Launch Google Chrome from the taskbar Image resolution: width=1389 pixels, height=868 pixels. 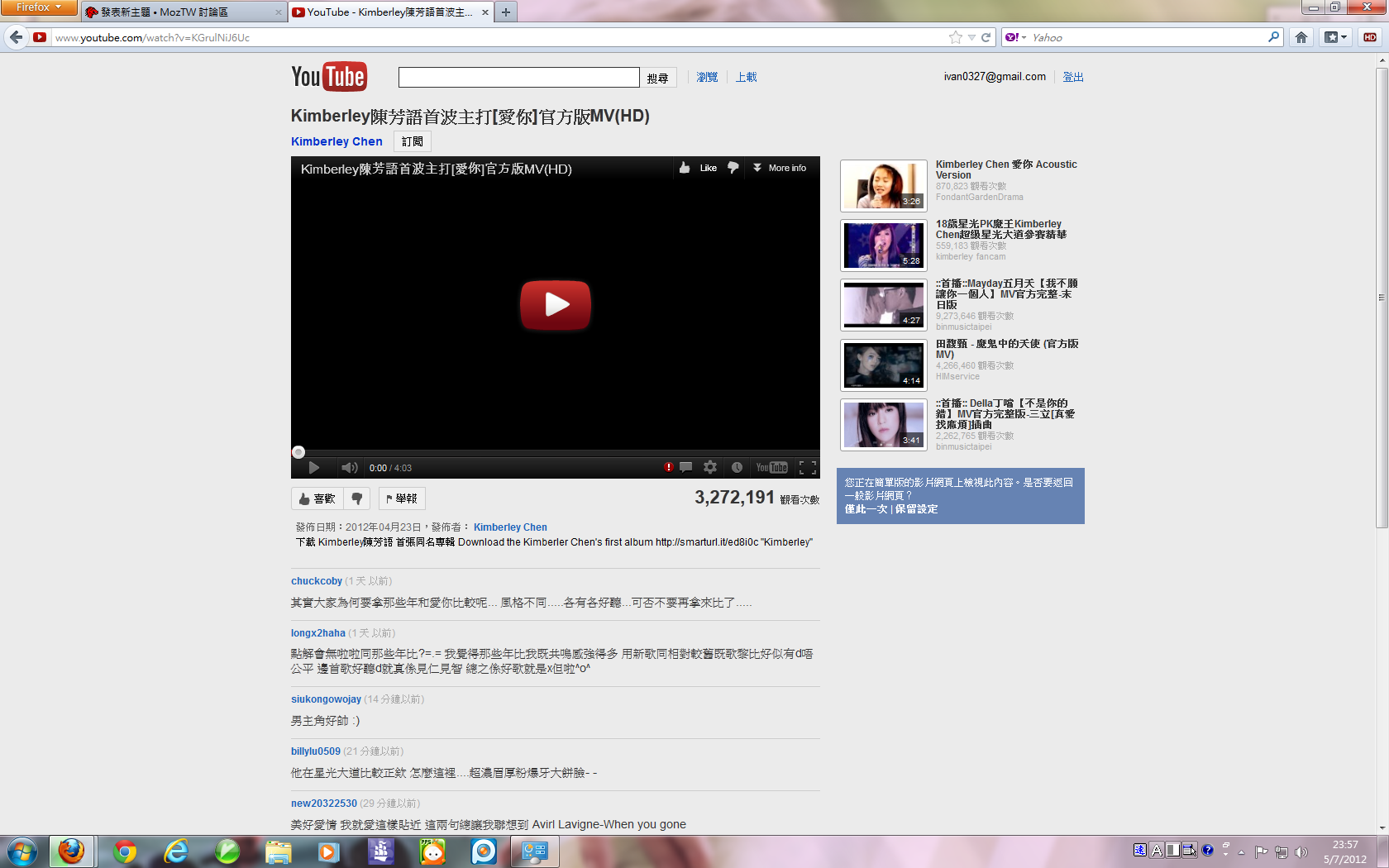124,851
